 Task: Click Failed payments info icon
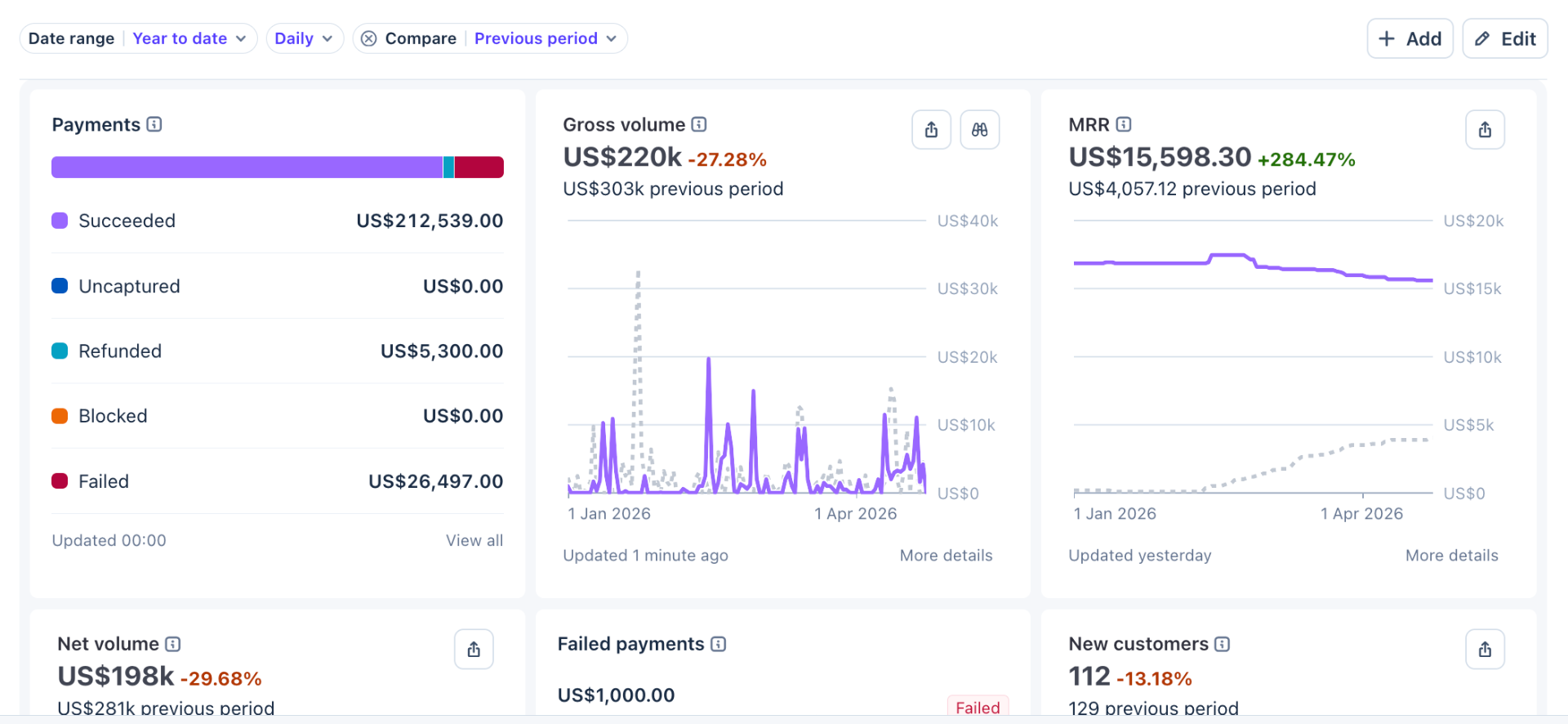(719, 644)
